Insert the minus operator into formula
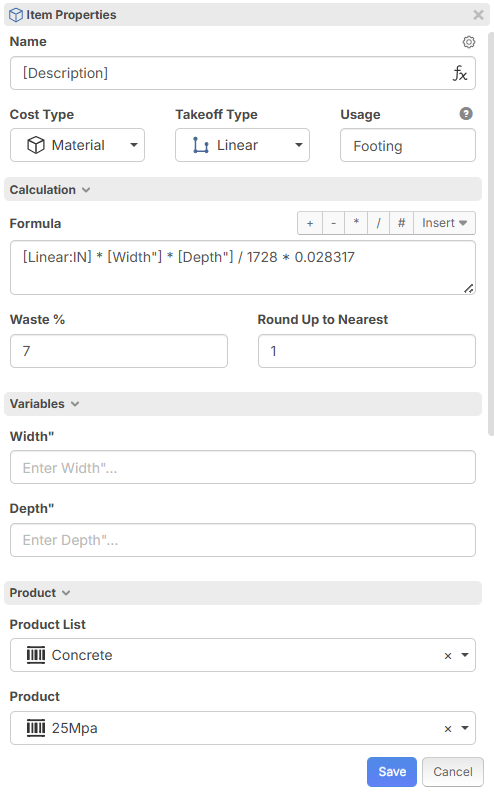The width and height of the screenshot is (494, 792). [x=333, y=223]
